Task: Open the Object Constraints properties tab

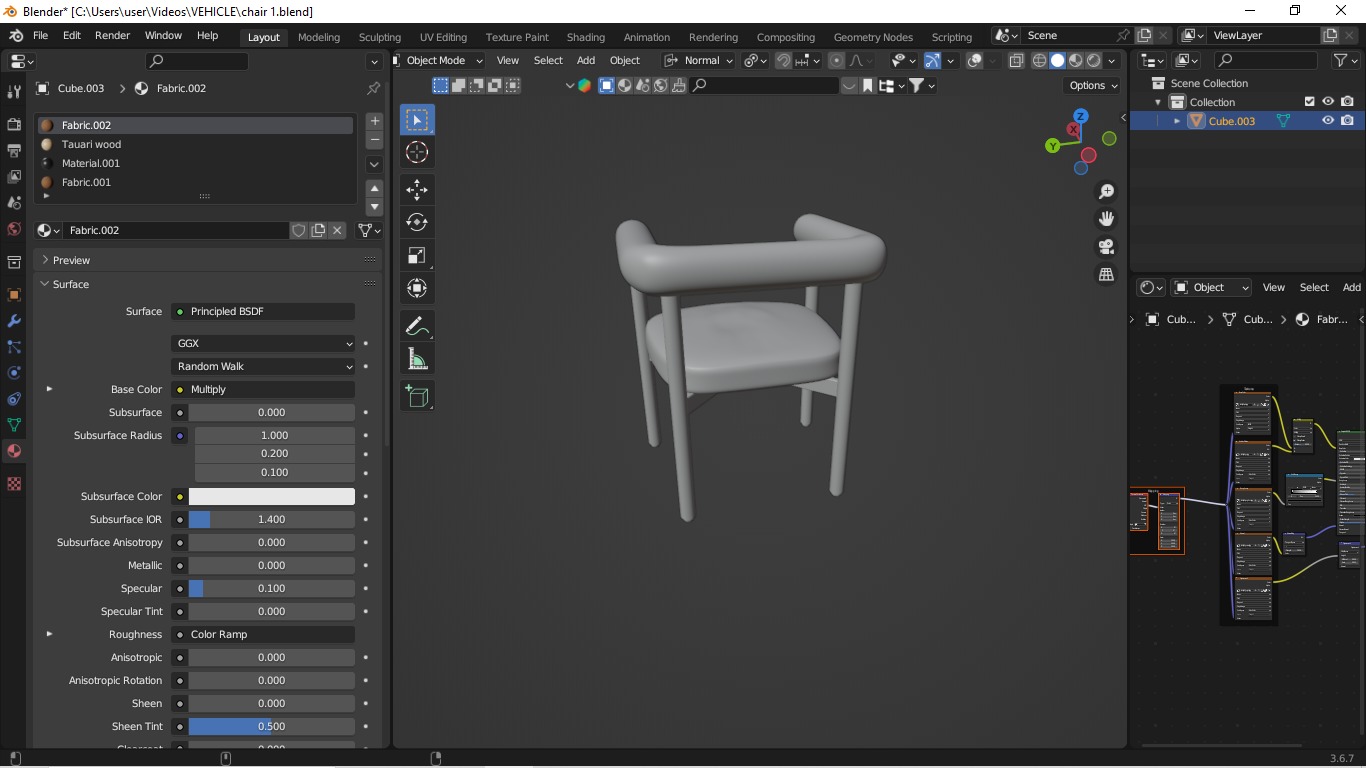Action: pyautogui.click(x=14, y=399)
